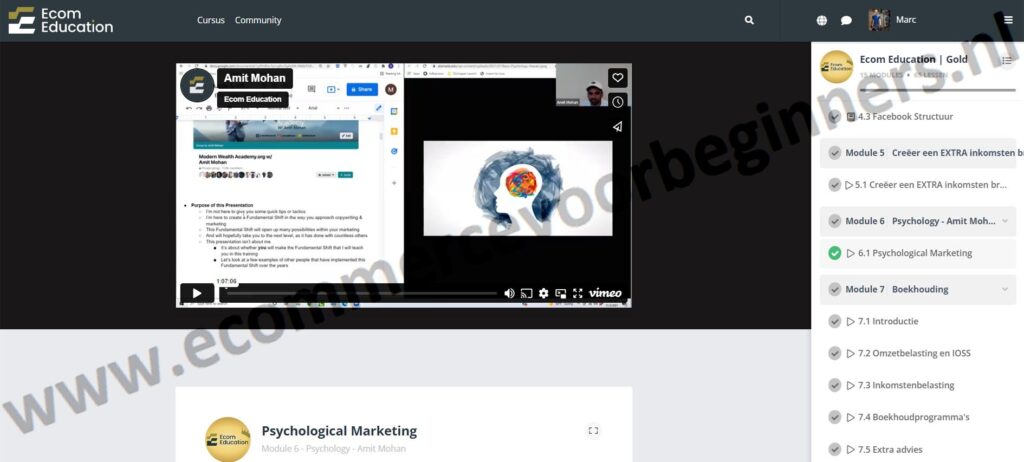Toggle completion check for 7.3 Inkomstenbelasting

(x=834, y=386)
